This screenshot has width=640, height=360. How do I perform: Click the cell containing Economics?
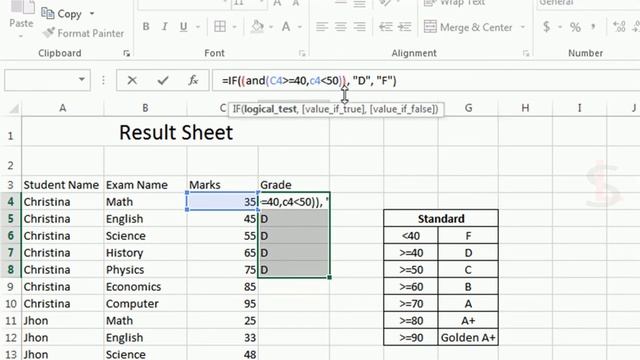click(x=145, y=287)
